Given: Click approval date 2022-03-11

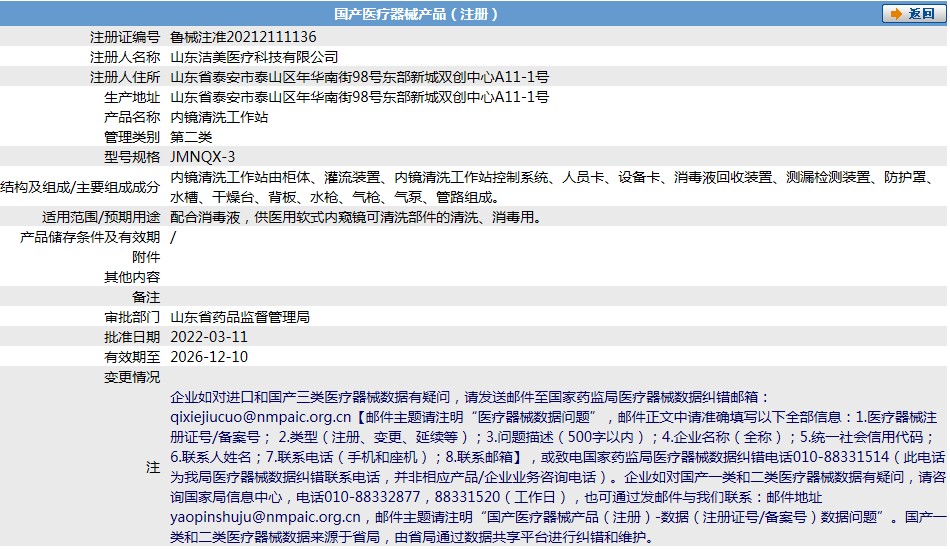Looking at the screenshot, I should coord(209,337).
